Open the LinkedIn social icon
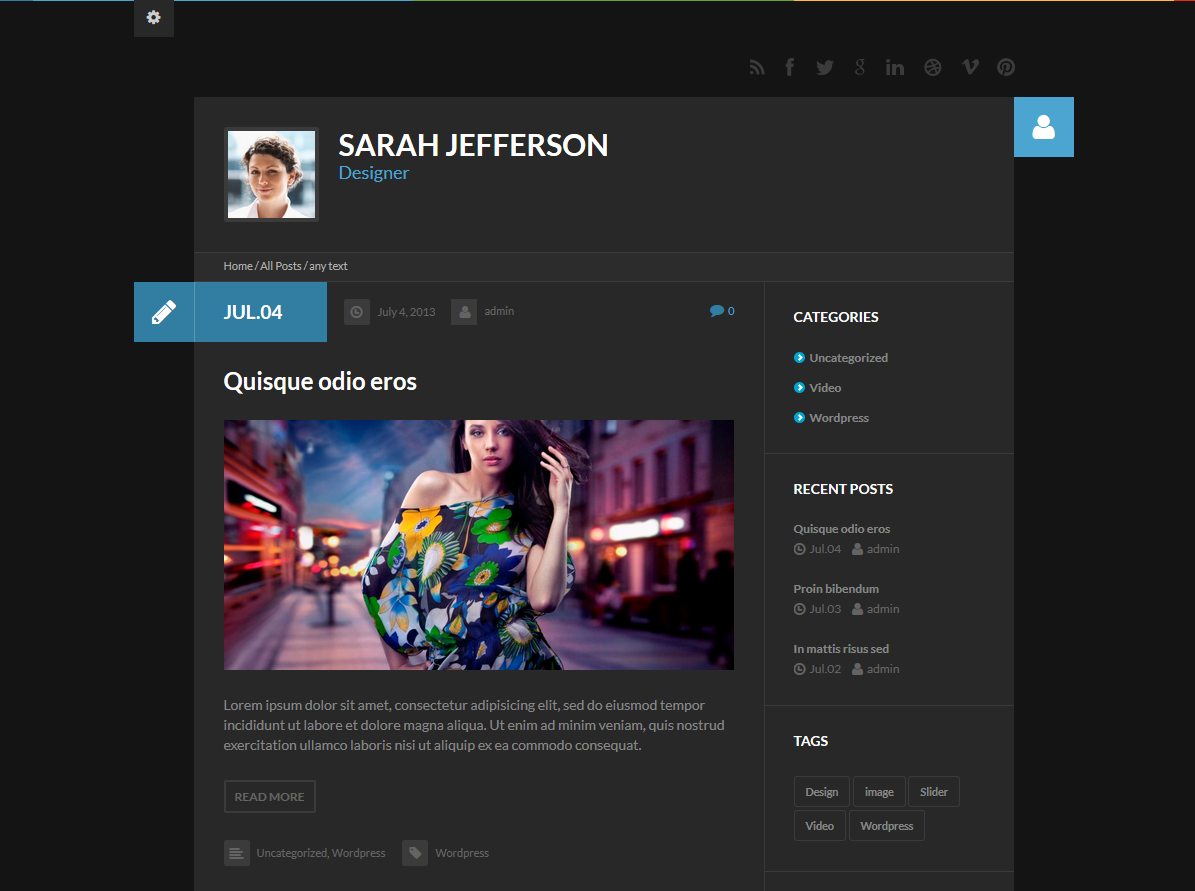The height and width of the screenshot is (891, 1195). click(x=894, y=67)
